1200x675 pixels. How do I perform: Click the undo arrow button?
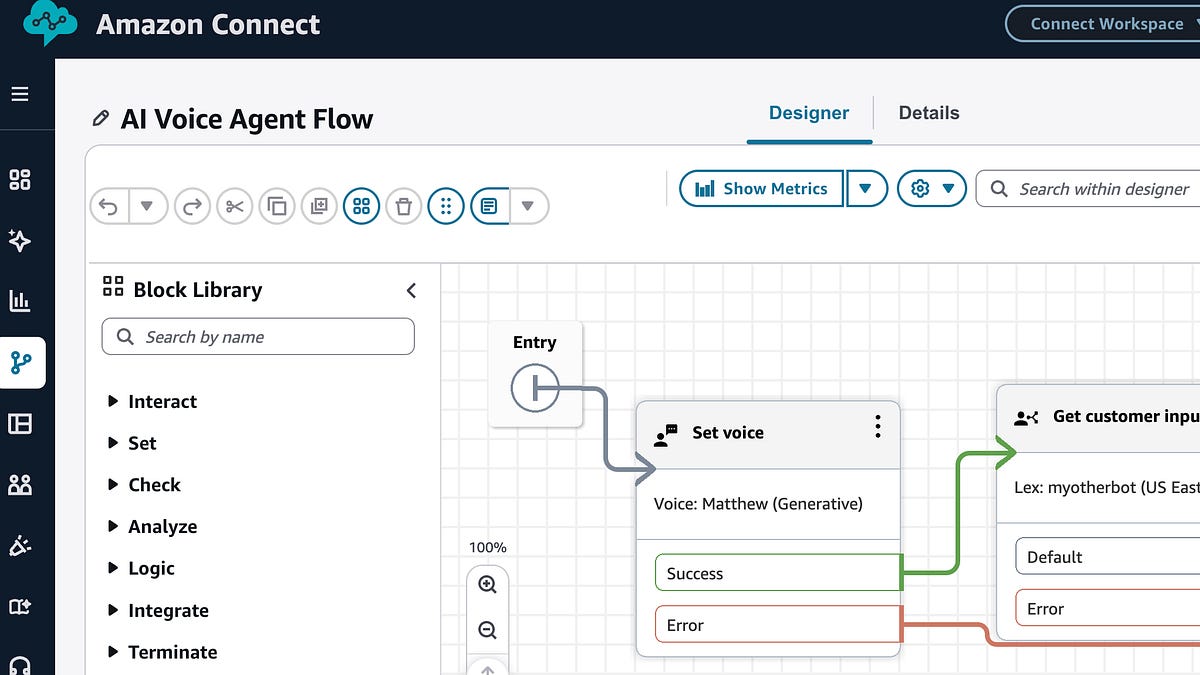109,207
